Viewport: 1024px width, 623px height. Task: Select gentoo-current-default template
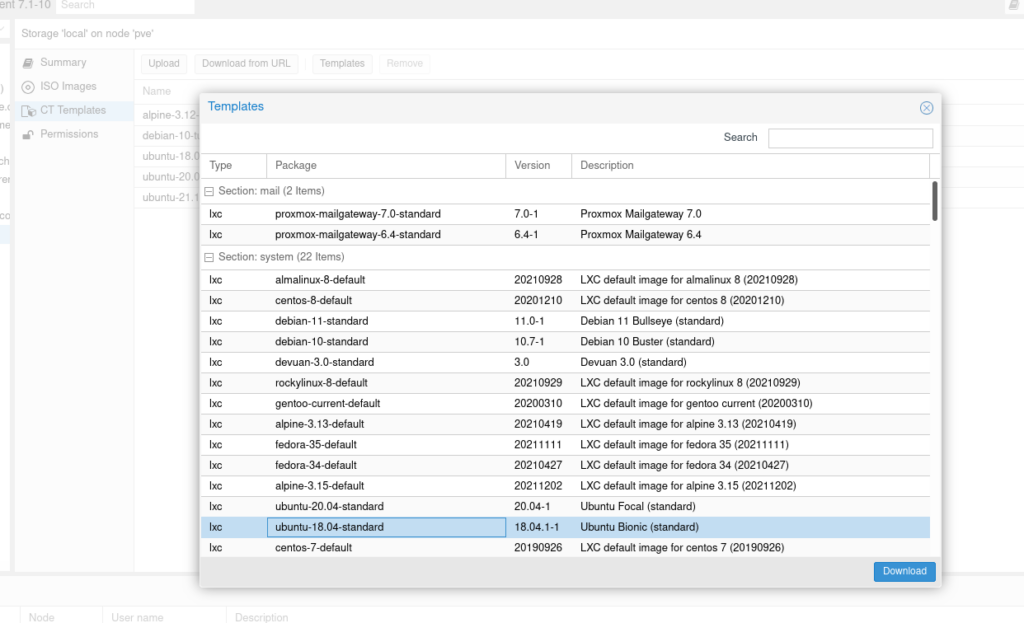pos(566,404)
